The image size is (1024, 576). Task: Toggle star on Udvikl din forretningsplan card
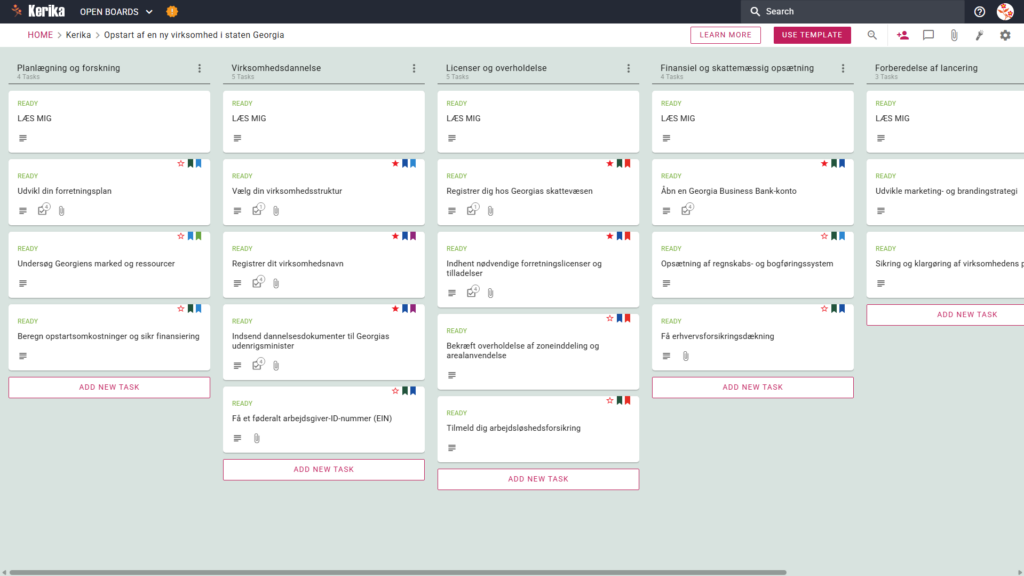point(181,163)
